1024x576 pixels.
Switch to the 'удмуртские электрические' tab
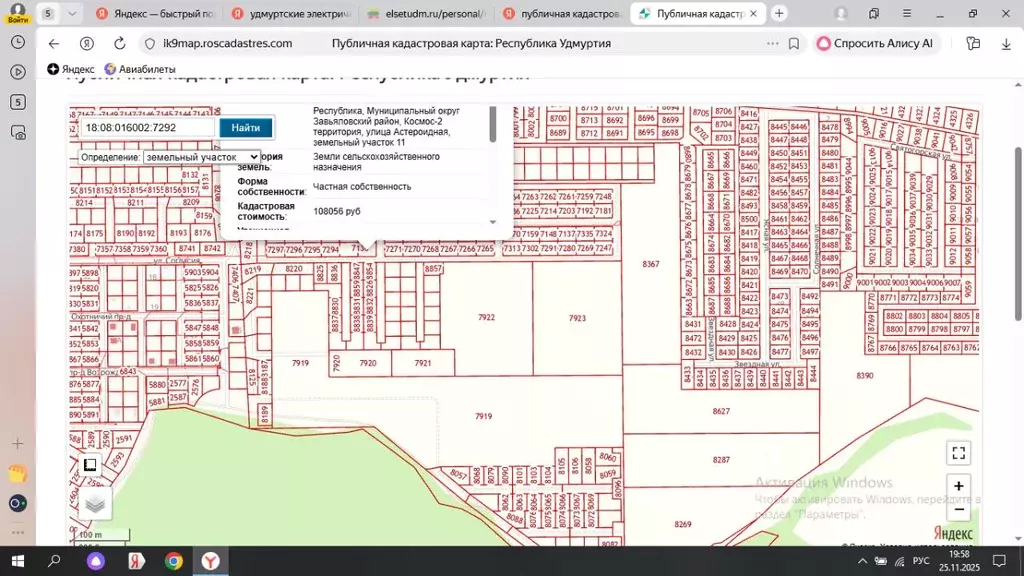click(x=290, y=14)
